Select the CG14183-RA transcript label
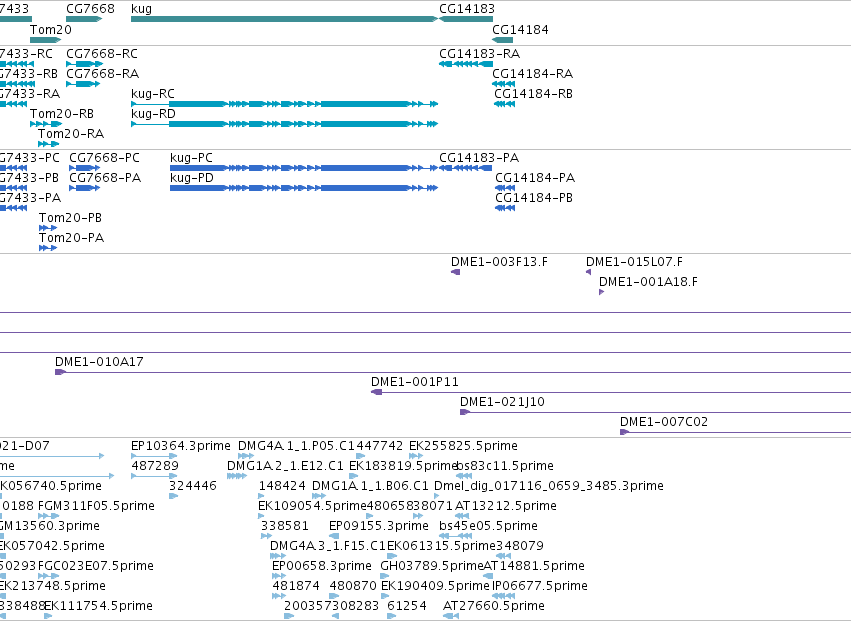 tap(480, 54)
